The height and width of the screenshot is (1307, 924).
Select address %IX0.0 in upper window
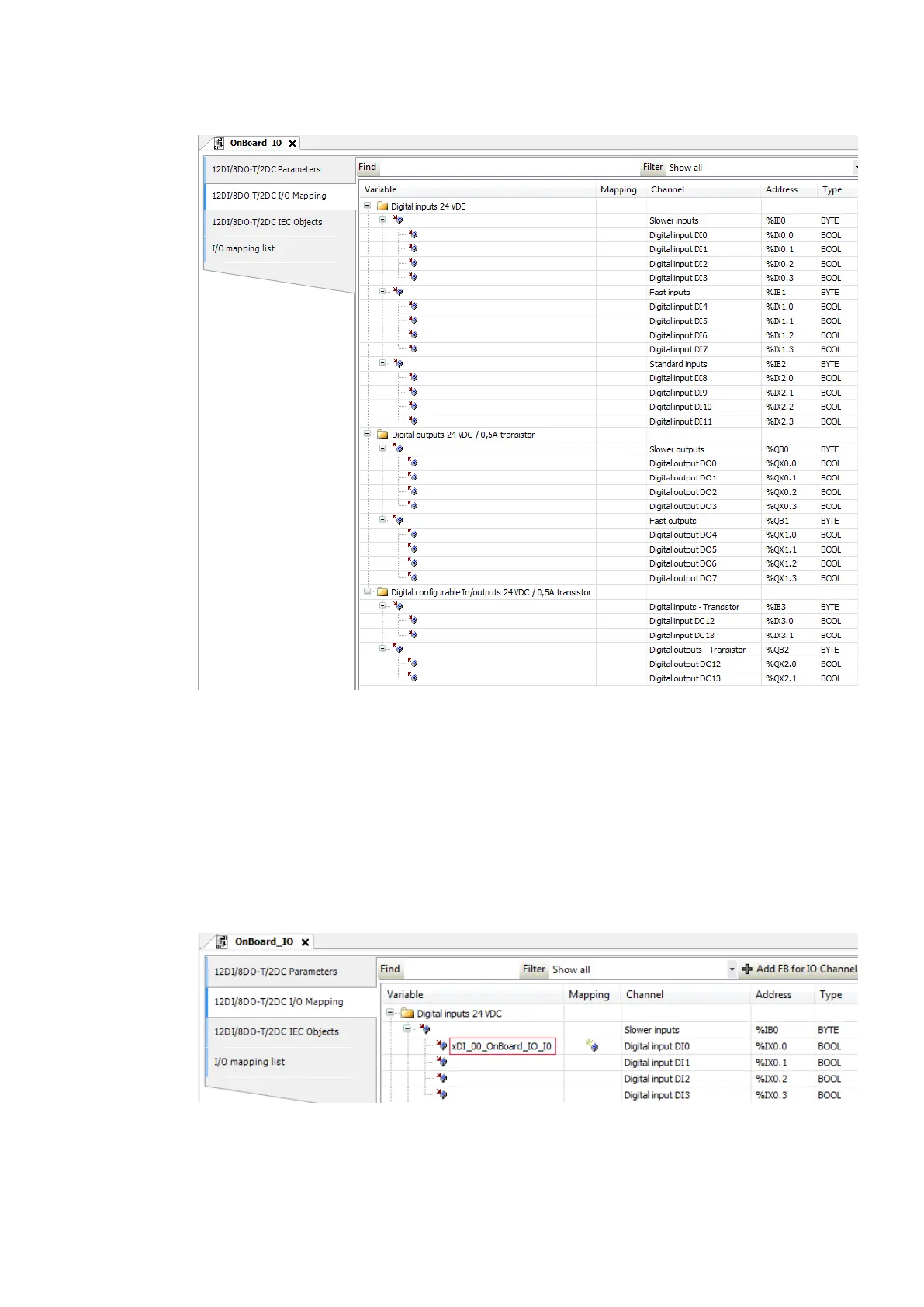click(x=780, y=235)
